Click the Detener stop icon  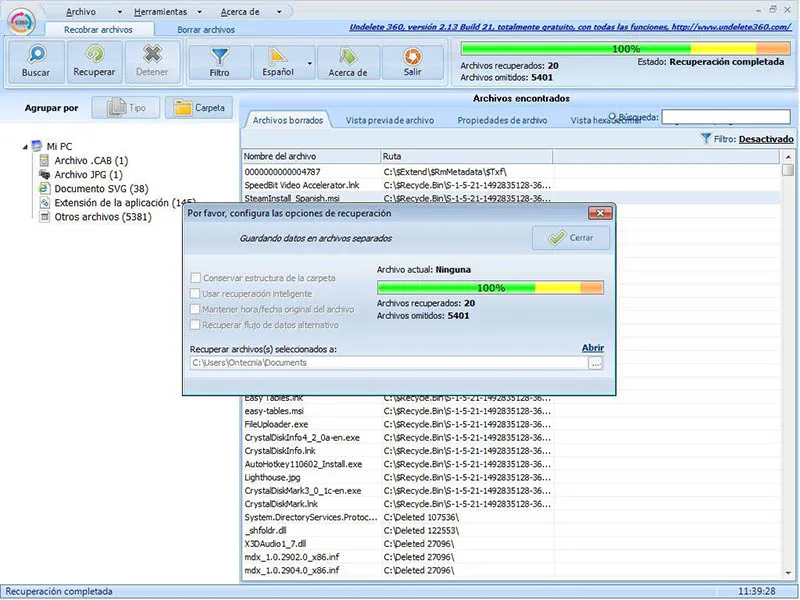coord(152,56)
